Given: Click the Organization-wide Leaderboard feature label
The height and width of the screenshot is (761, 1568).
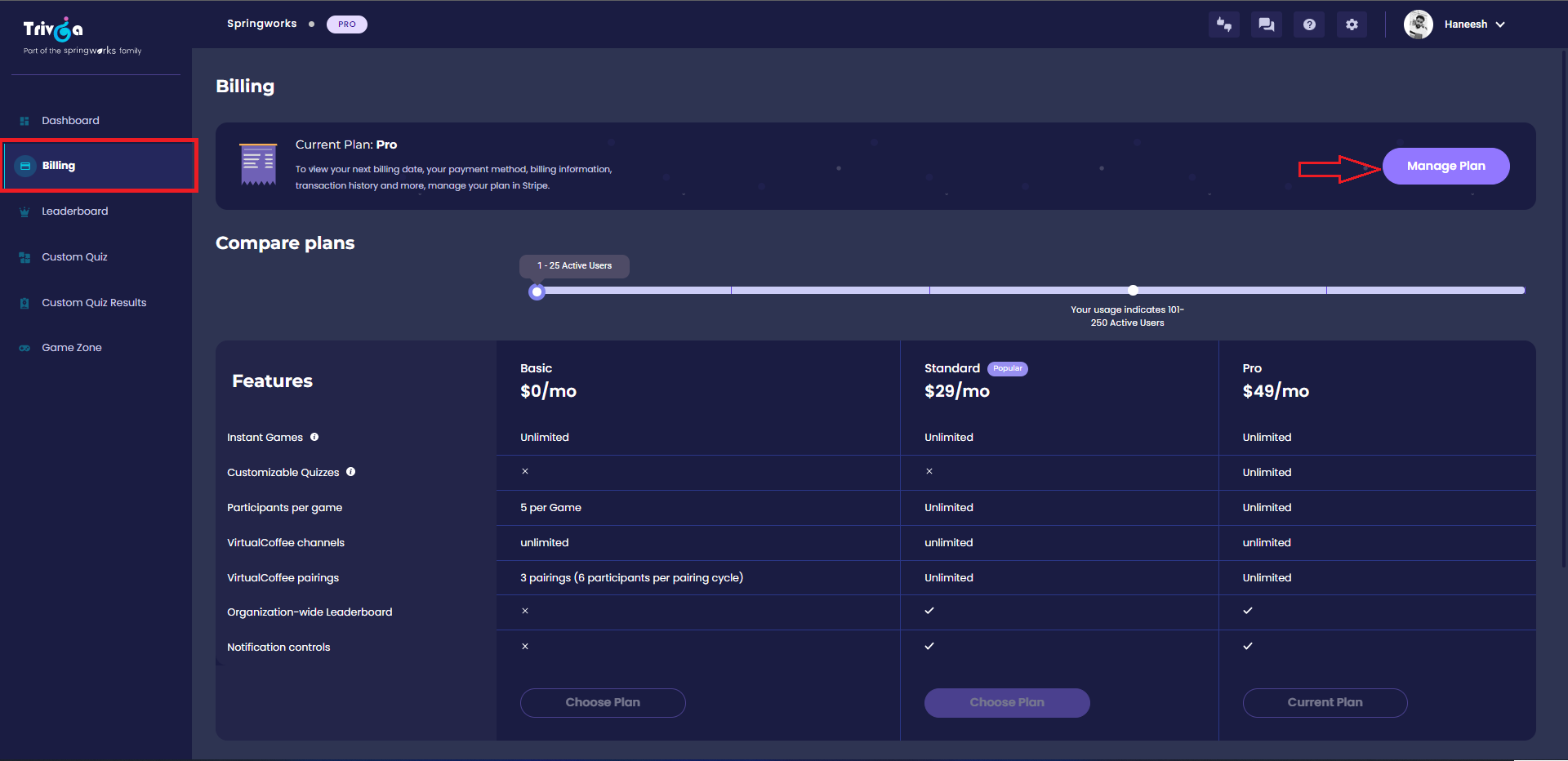Looking at the screenshot, I should click(x=310, y=612).
